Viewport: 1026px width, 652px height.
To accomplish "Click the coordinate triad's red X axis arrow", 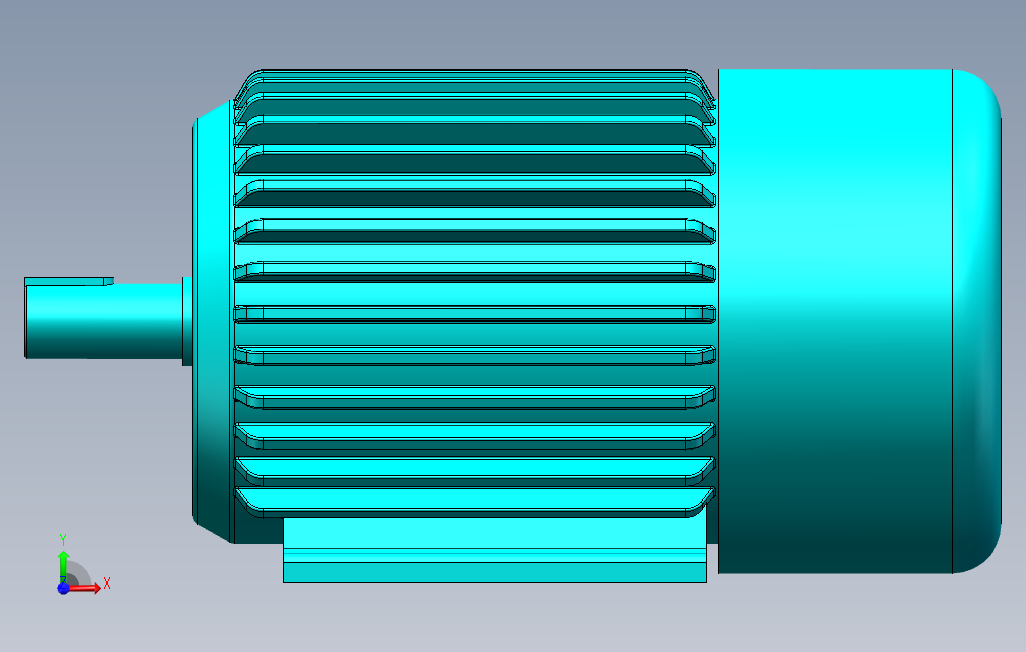I will coord(85,588).
